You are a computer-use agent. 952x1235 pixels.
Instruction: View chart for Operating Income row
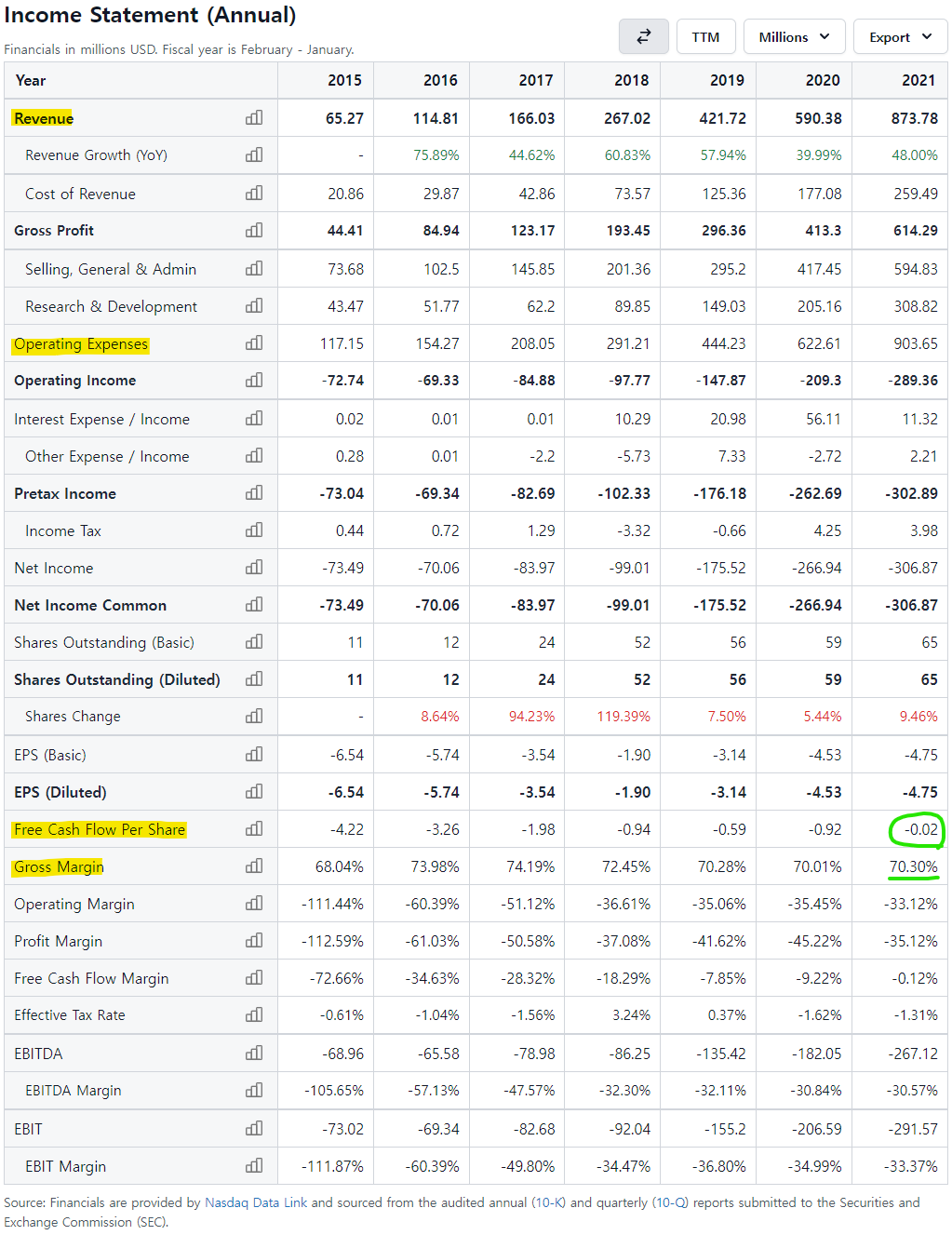coord(254,380)
